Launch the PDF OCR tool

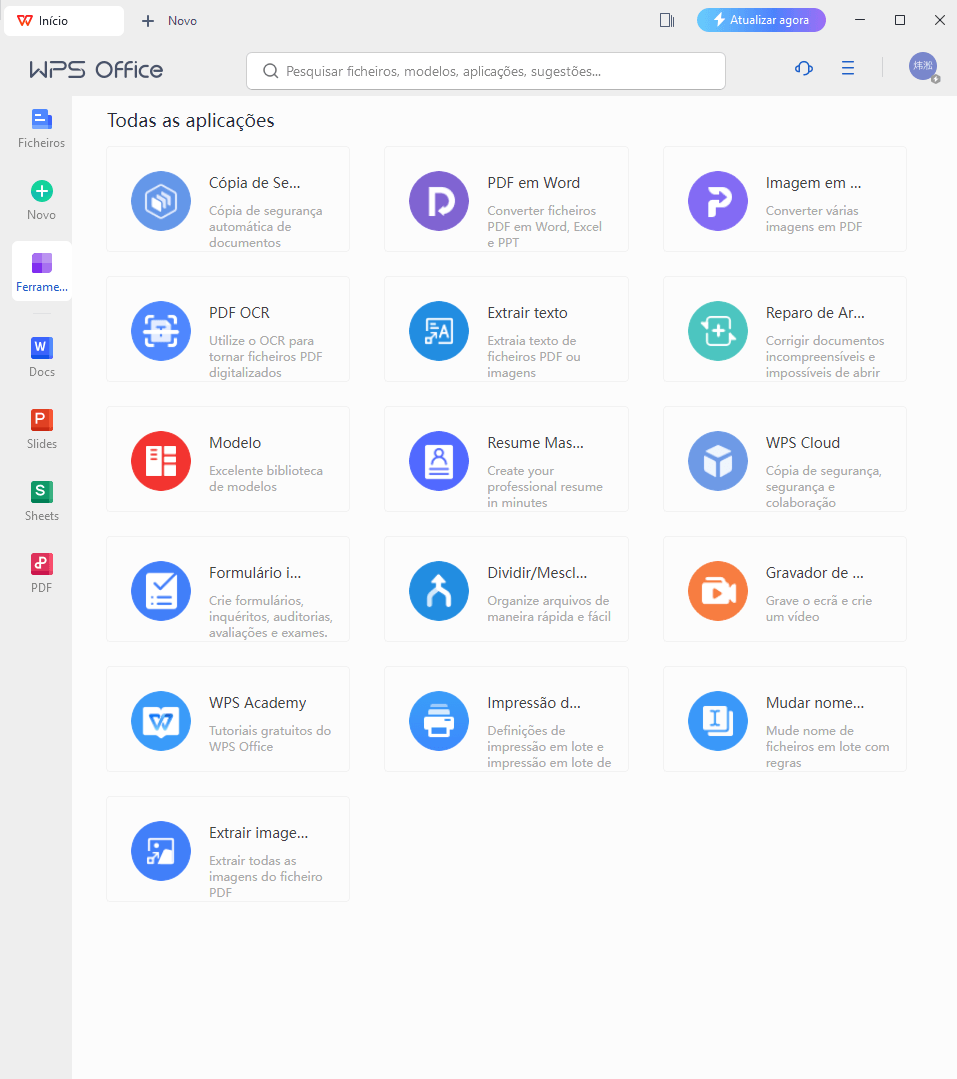tap(227, 329)
